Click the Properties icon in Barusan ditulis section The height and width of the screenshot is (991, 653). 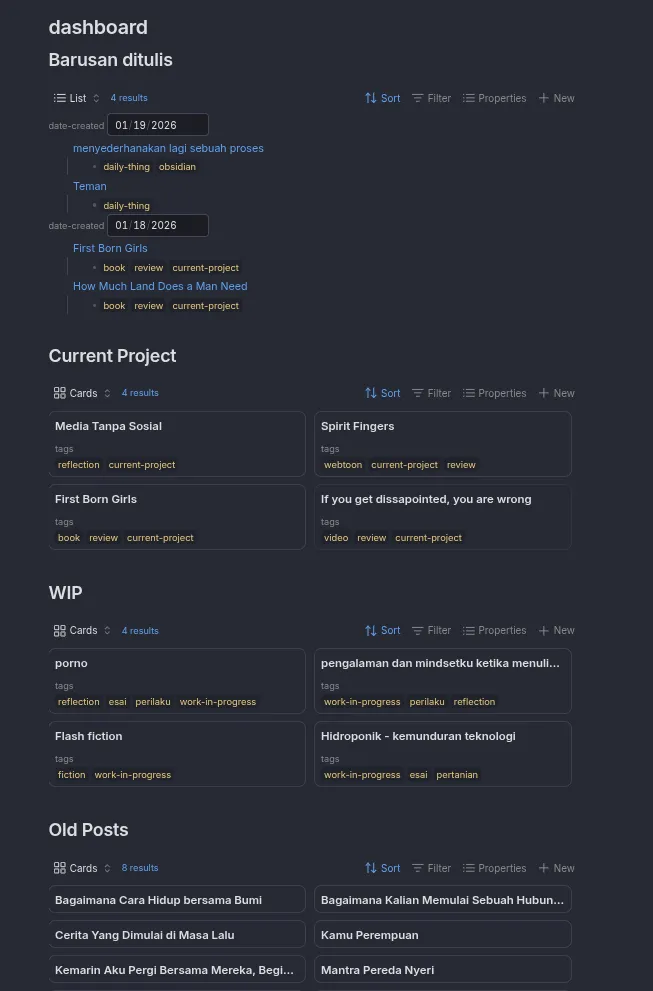click(x=470, y=98)
